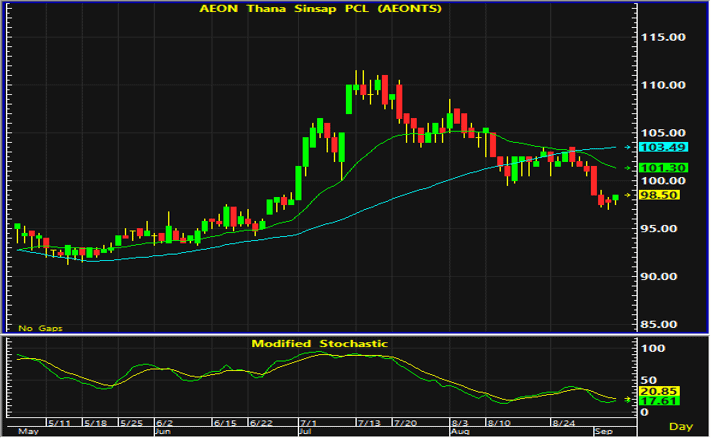Viewport: 711px width, 438px height.
Task: Select the 6/15 date marker
Action: [x=225, y=423]
